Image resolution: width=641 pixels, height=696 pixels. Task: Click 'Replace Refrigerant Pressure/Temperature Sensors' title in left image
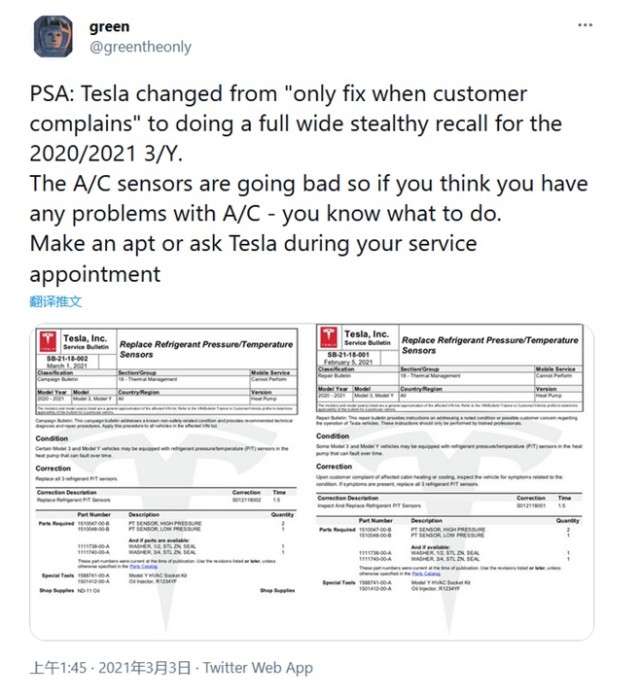(x=206, y=349)
